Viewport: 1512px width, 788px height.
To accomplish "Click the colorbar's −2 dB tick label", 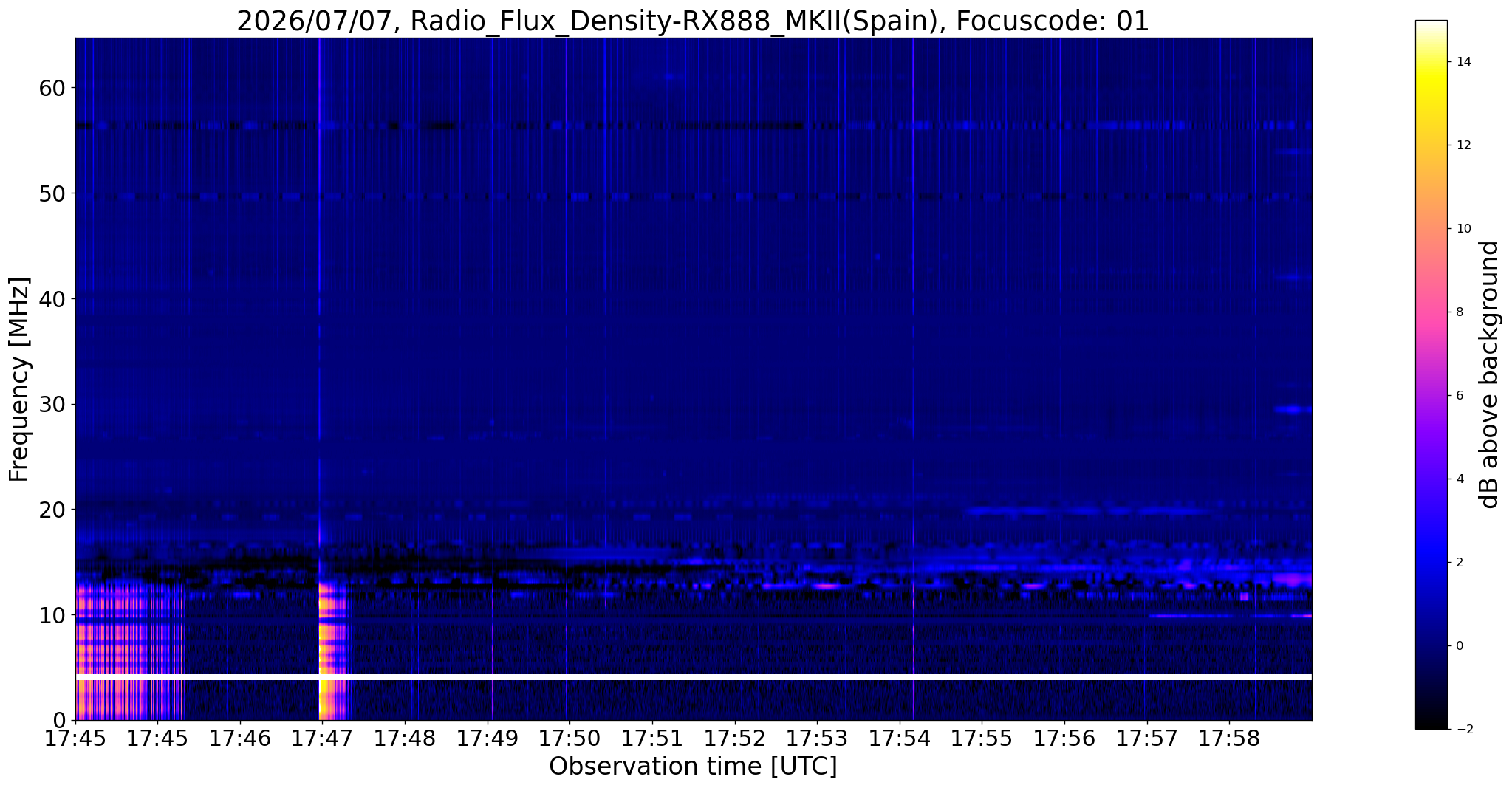I will click(x=1462, y=729).
